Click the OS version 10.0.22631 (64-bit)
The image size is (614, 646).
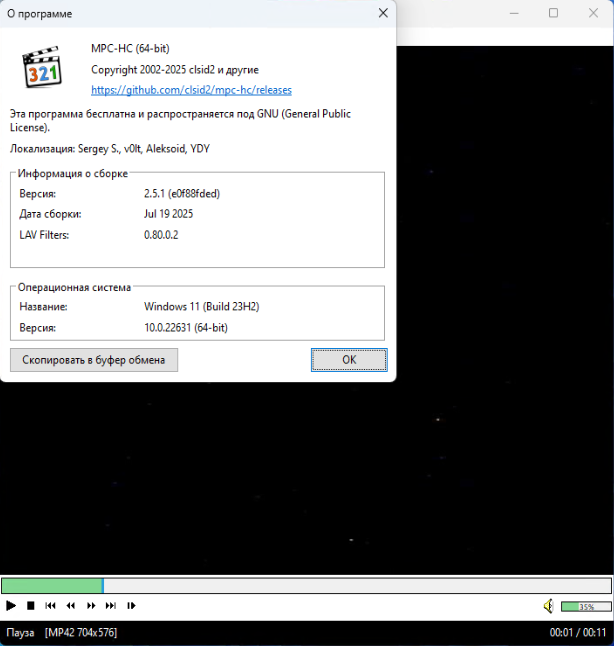click(185, 328)
